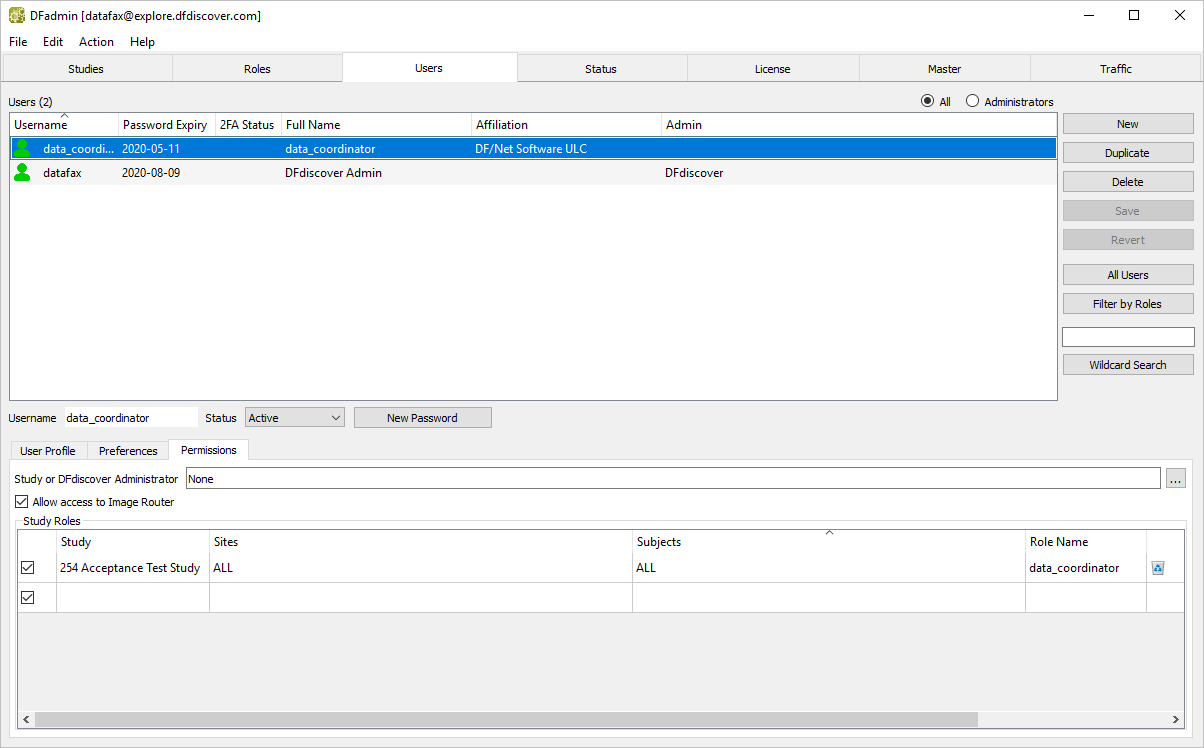Viewport: 1204px width, 748px height.
Task: Switch to the Roles tab
Action: (x=257, y=69)
